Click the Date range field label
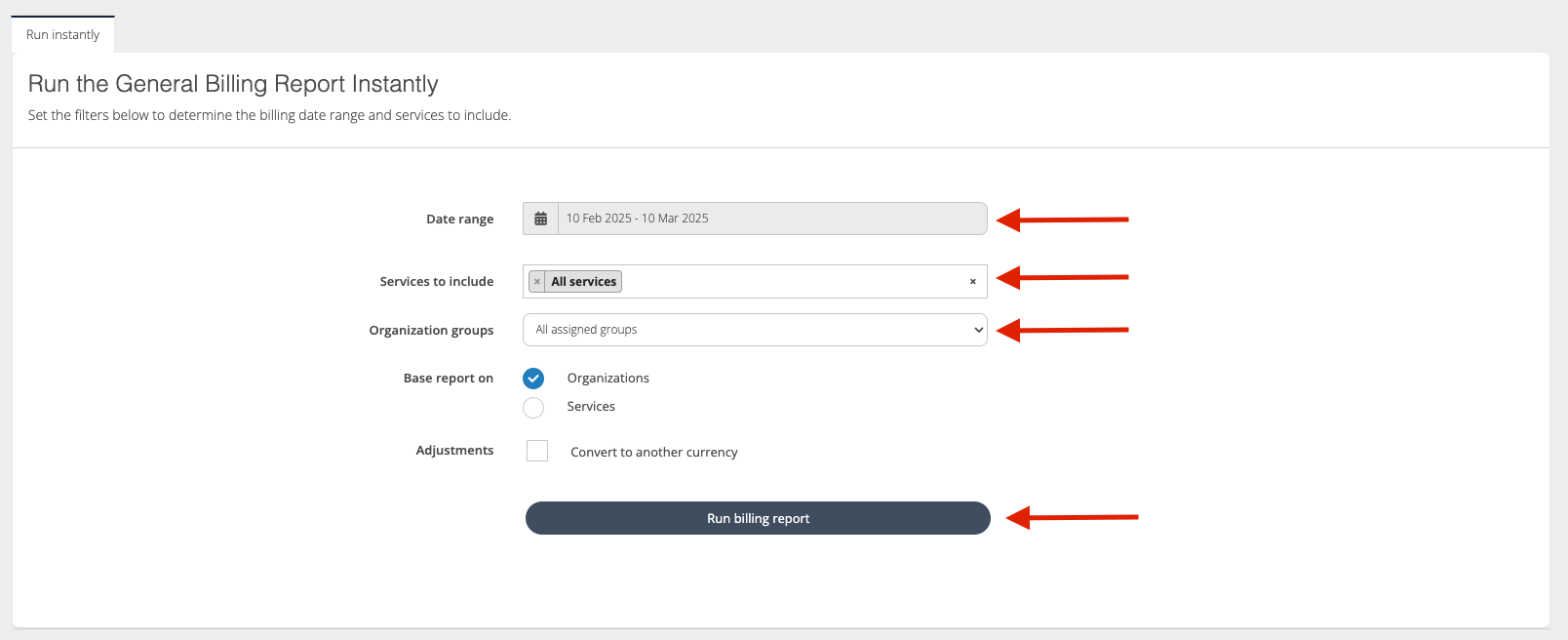The image size is (1568, 640). 459,220
